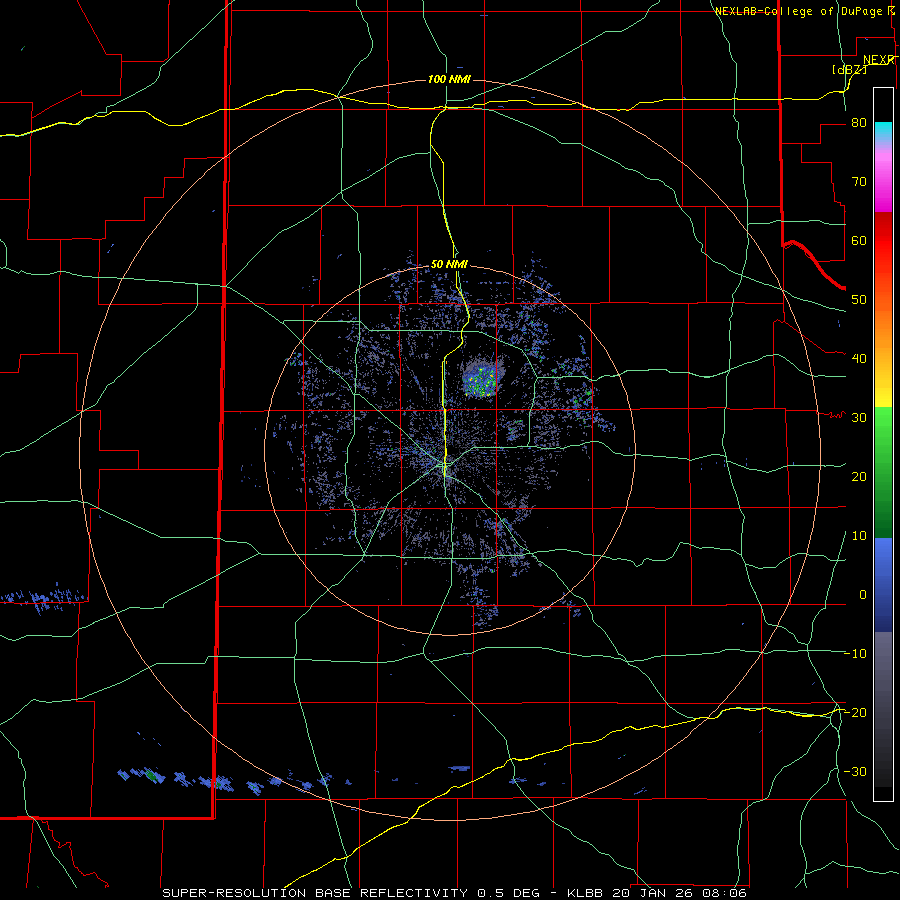
Task: Click the 60 value on dBZ scale
Action: 859,240
